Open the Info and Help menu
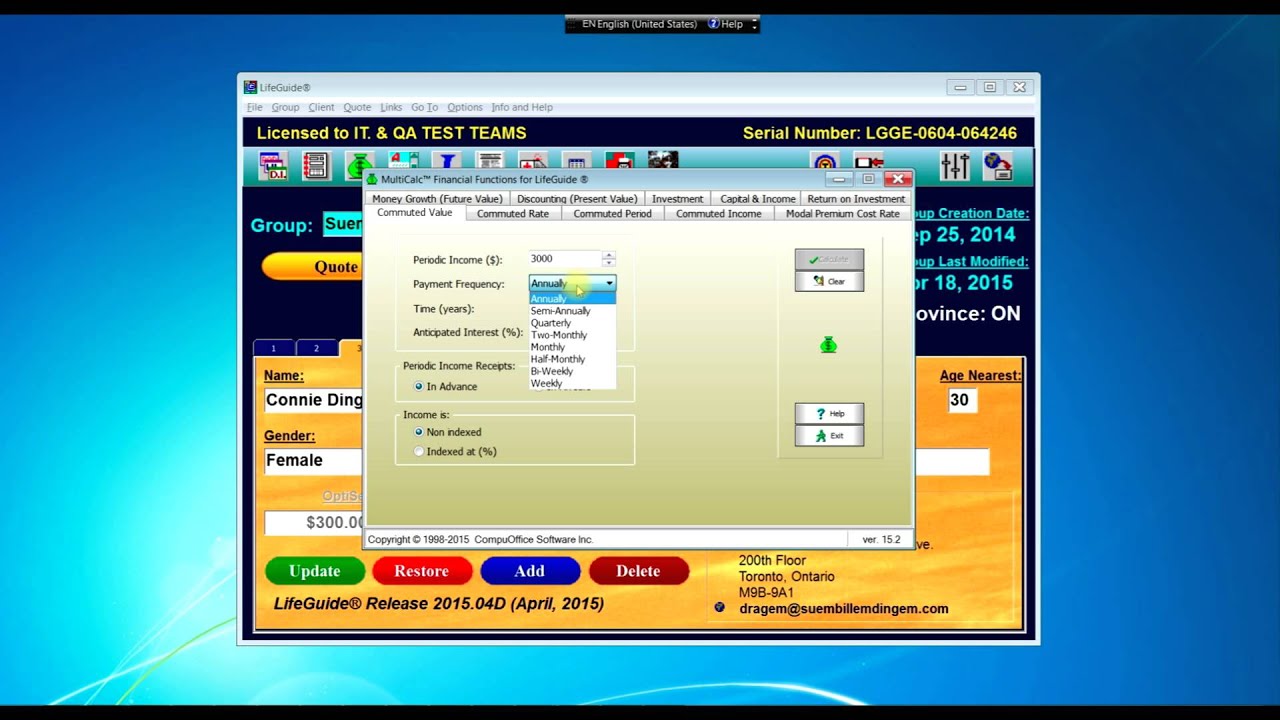This screenshot has height=720, width=1280. [x=521, y=107]
